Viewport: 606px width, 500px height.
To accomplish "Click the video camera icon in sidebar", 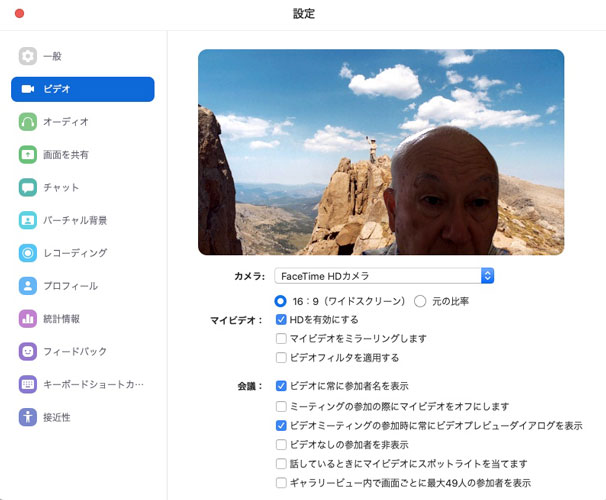I will pos(28,89).
